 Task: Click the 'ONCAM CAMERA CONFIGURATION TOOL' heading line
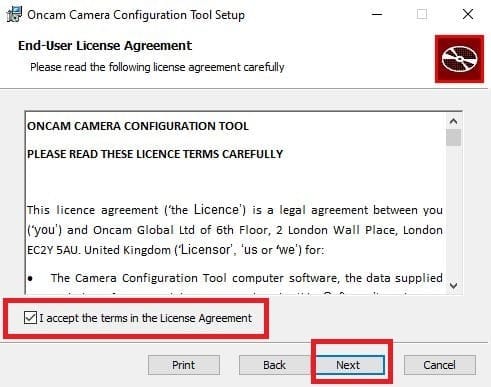point(138,126)
